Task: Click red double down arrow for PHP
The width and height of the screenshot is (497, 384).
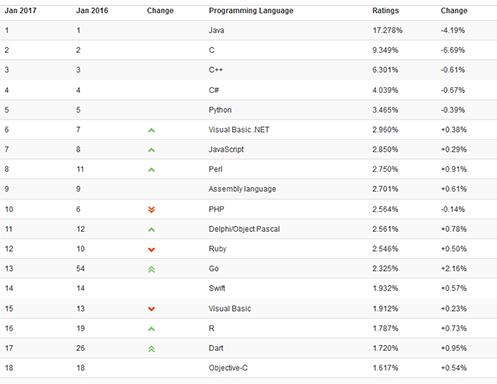Action: (151, 210)
